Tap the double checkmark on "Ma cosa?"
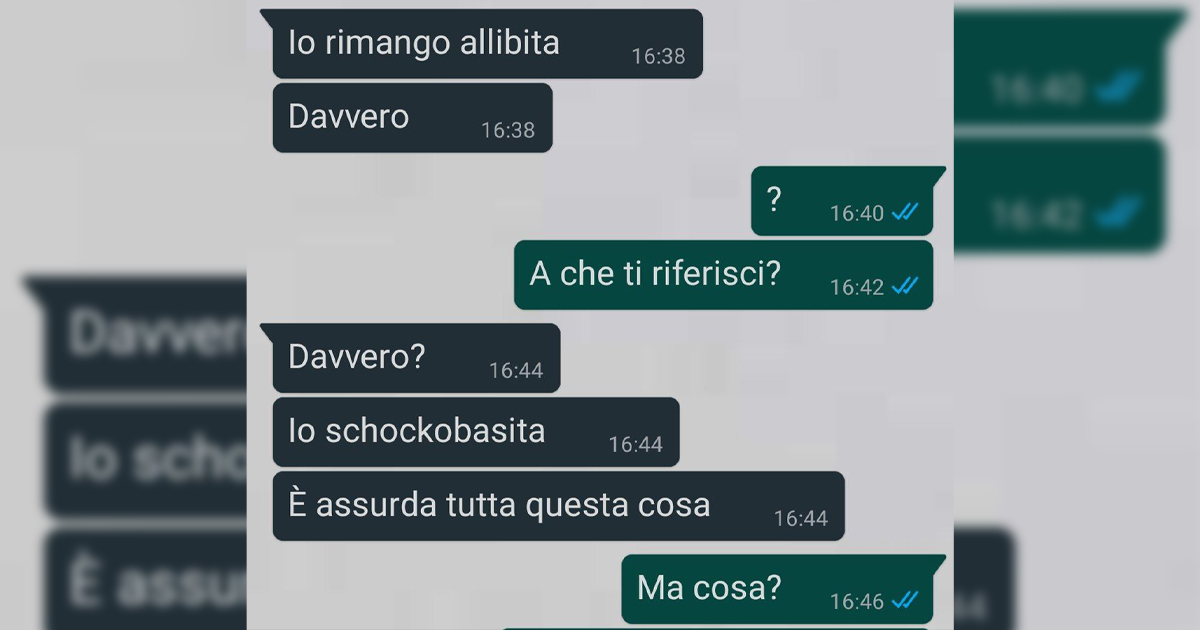Viewport: 1200px width, 630px height. click(905, 600)
